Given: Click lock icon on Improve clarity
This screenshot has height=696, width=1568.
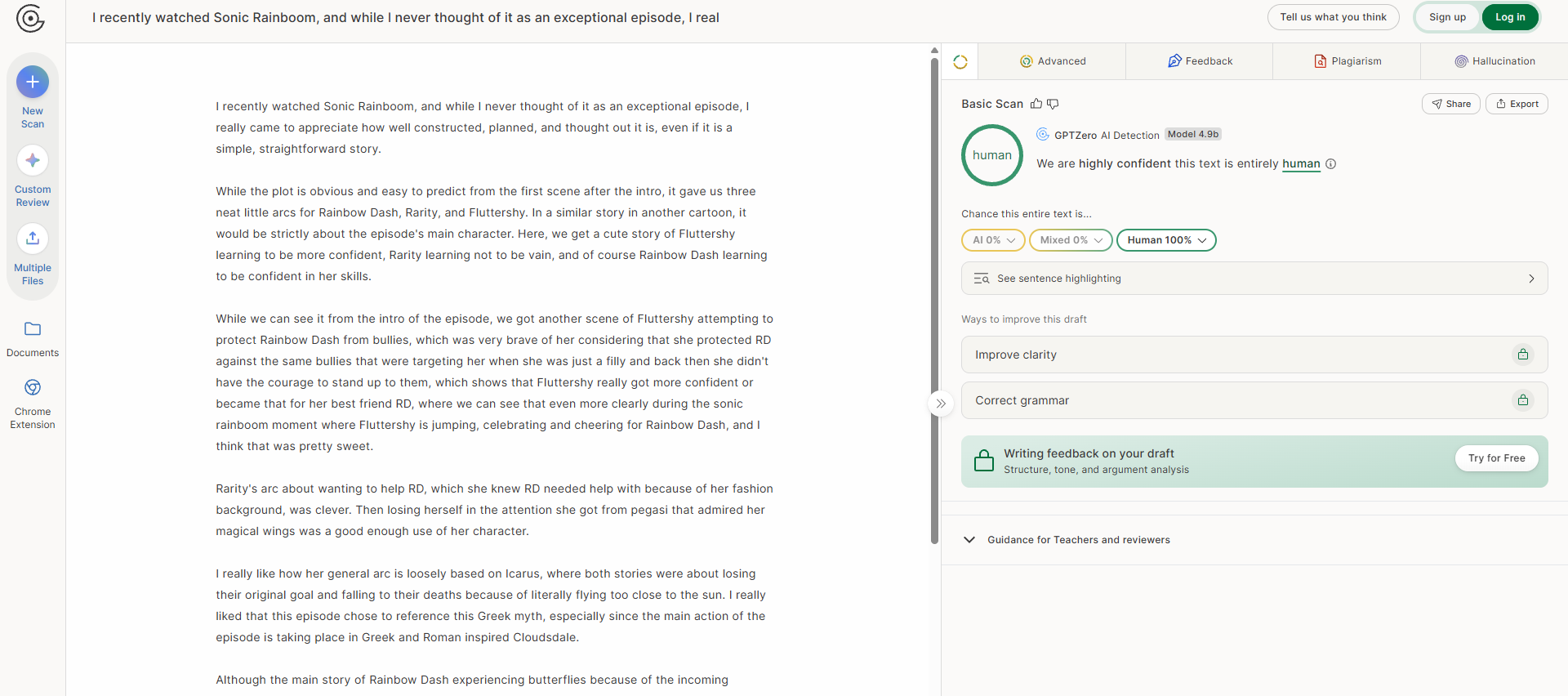Looking at the screenshot, I should tap(1523, 355).
